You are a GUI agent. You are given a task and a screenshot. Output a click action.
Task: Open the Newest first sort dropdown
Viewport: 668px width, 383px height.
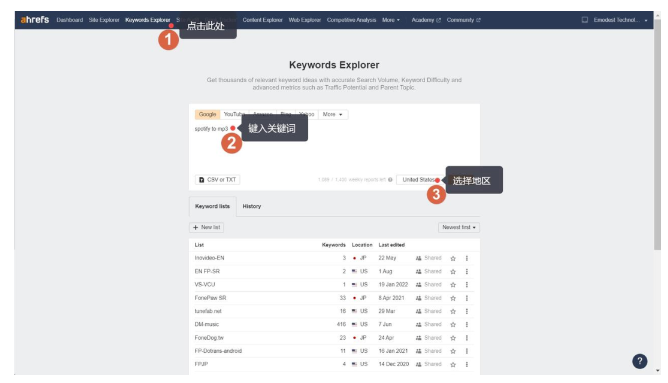(x=459, y=227)
